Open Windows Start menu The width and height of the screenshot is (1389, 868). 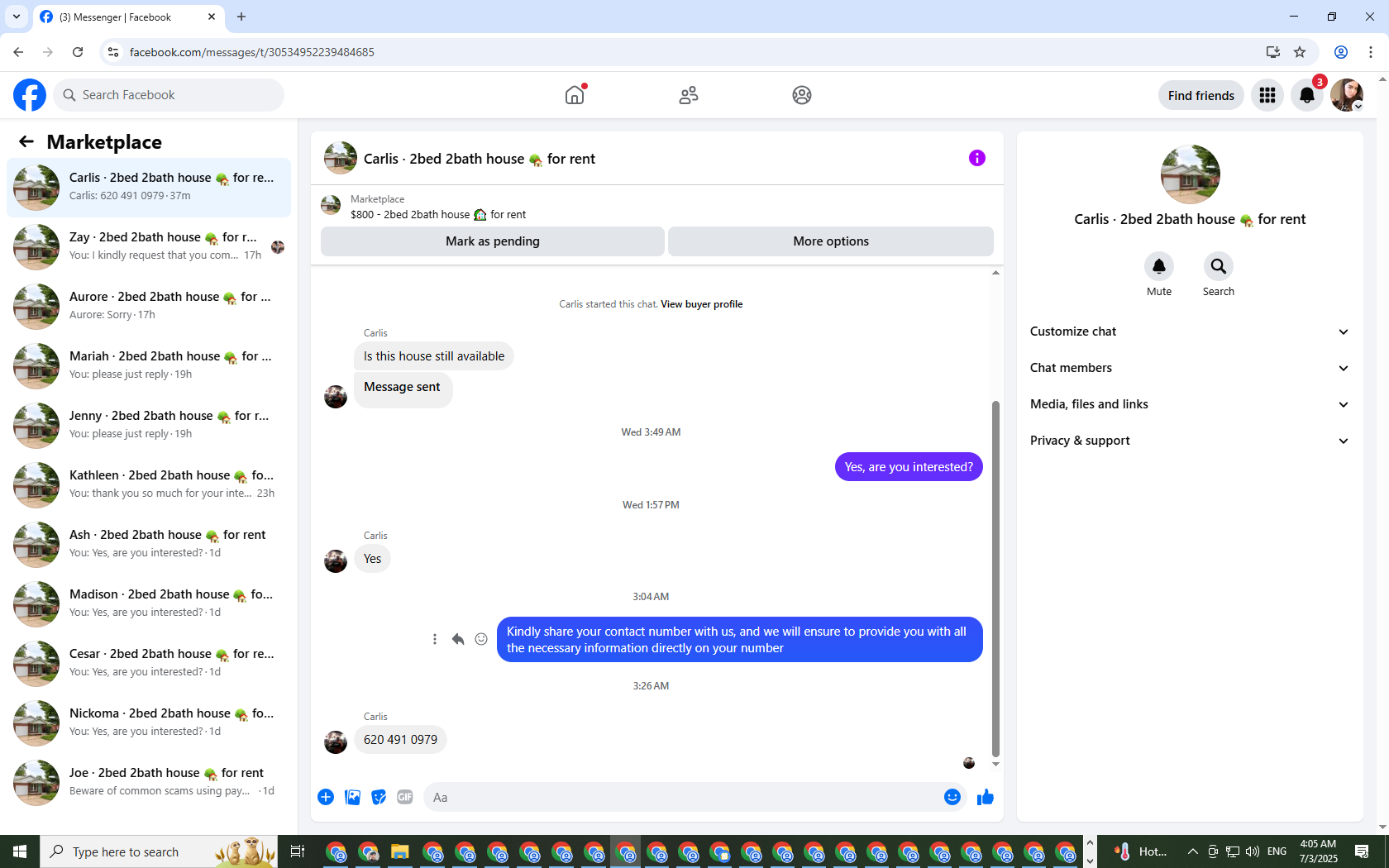tap(20, 851)
